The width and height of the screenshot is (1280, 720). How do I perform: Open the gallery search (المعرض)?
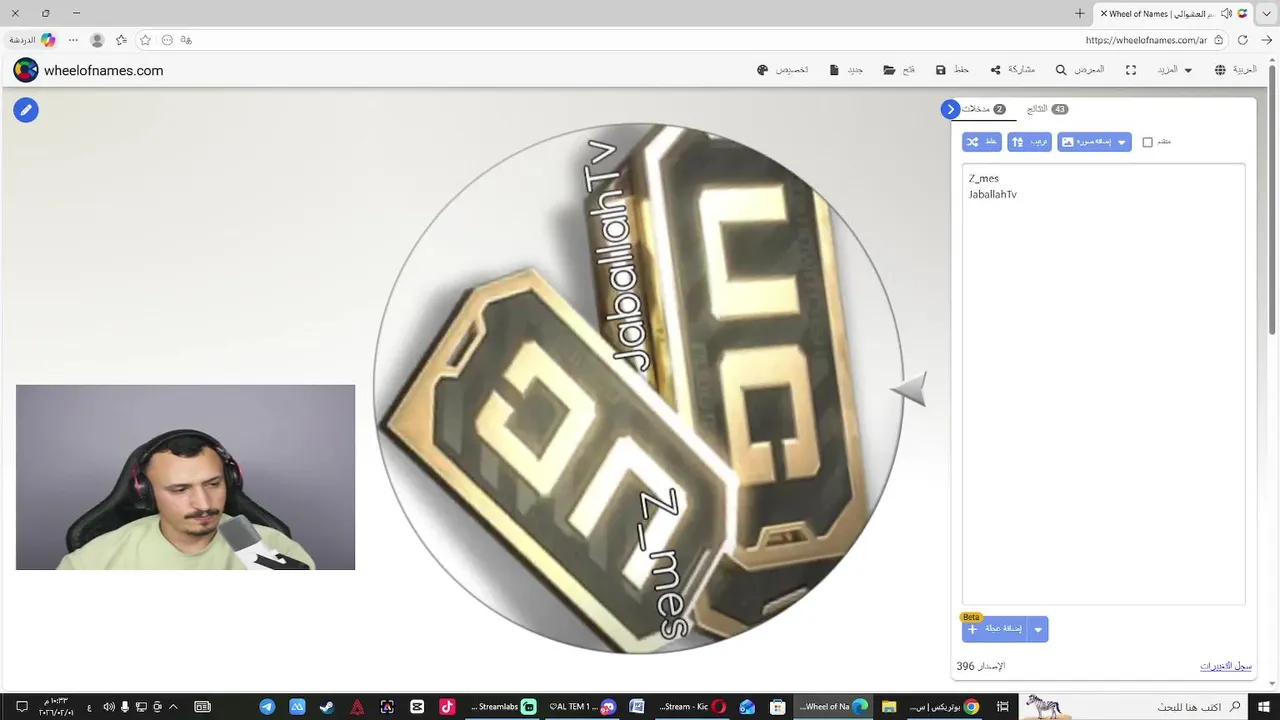pyautogui.click(x=1080, y=70)
